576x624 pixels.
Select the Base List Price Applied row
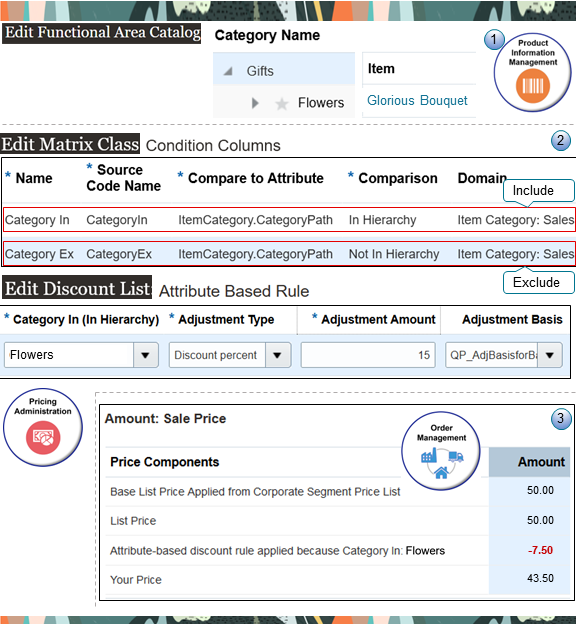click(255, 491)
